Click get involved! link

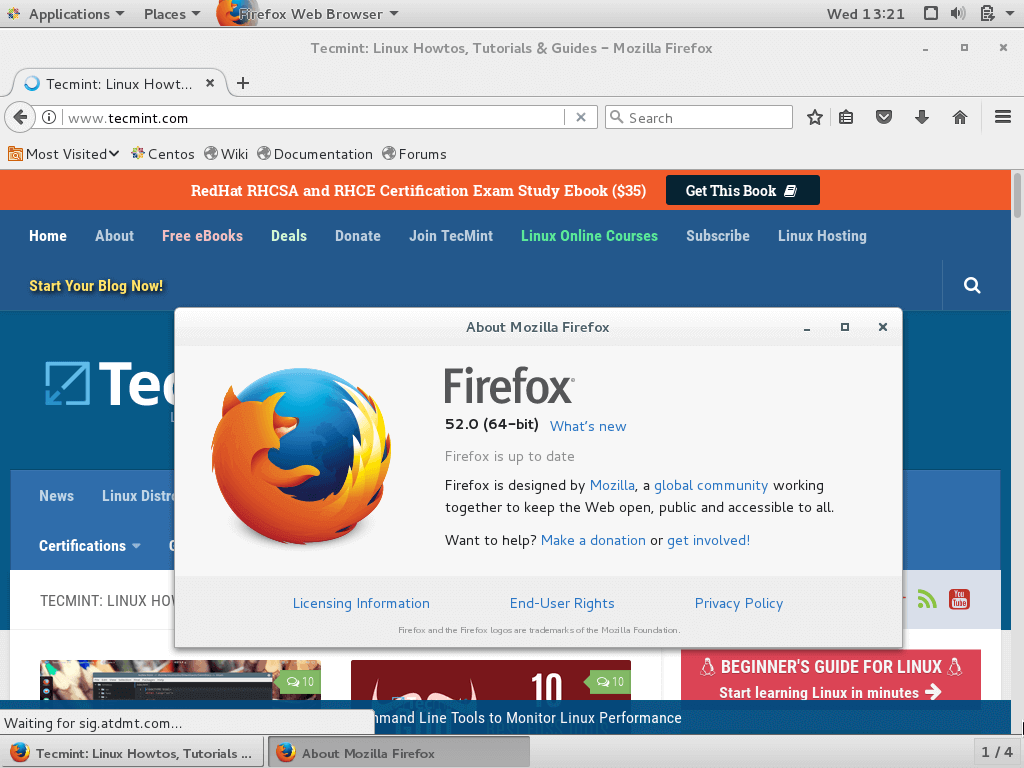(x=709, y=540)
